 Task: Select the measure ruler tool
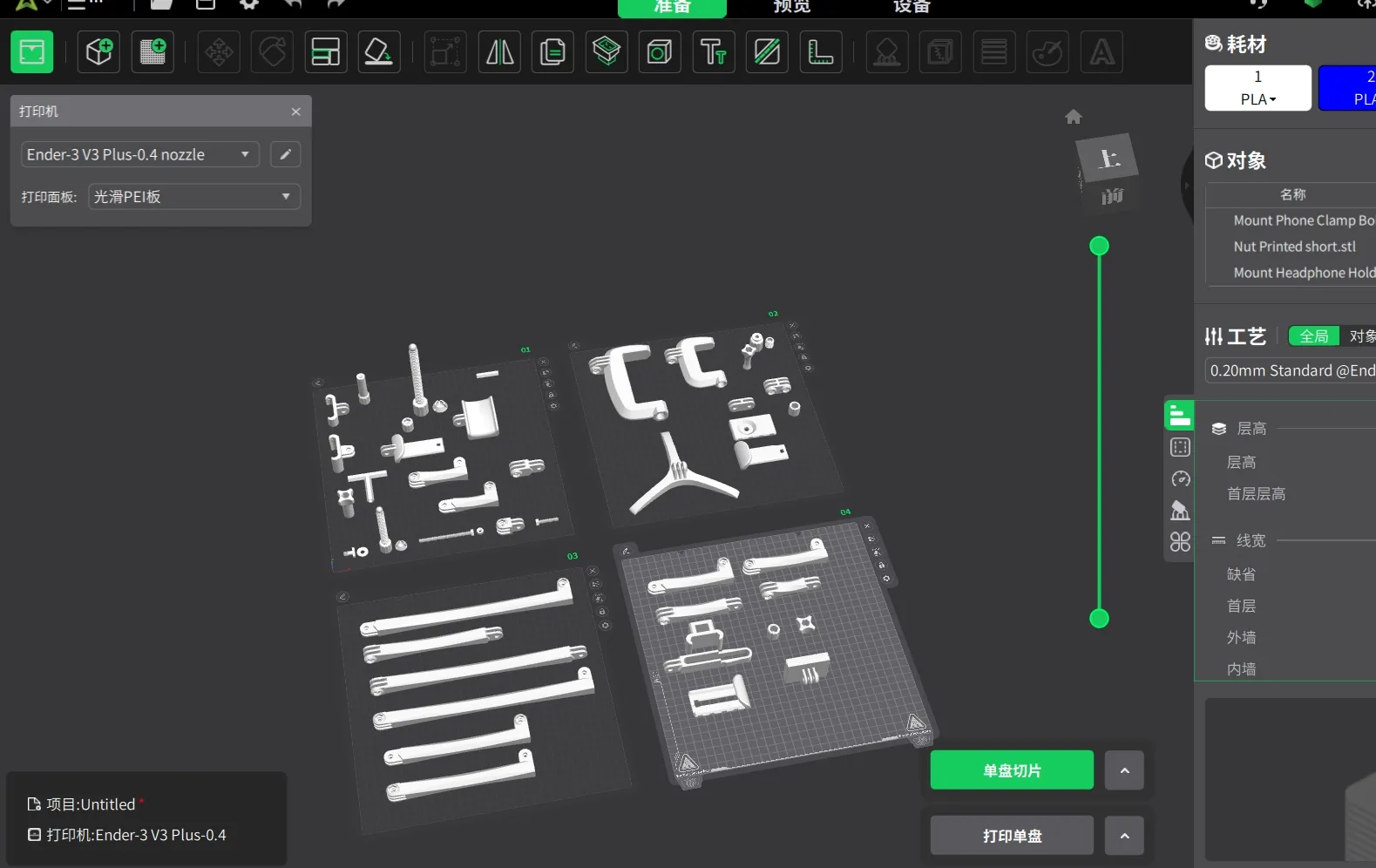tap(820, 52)
